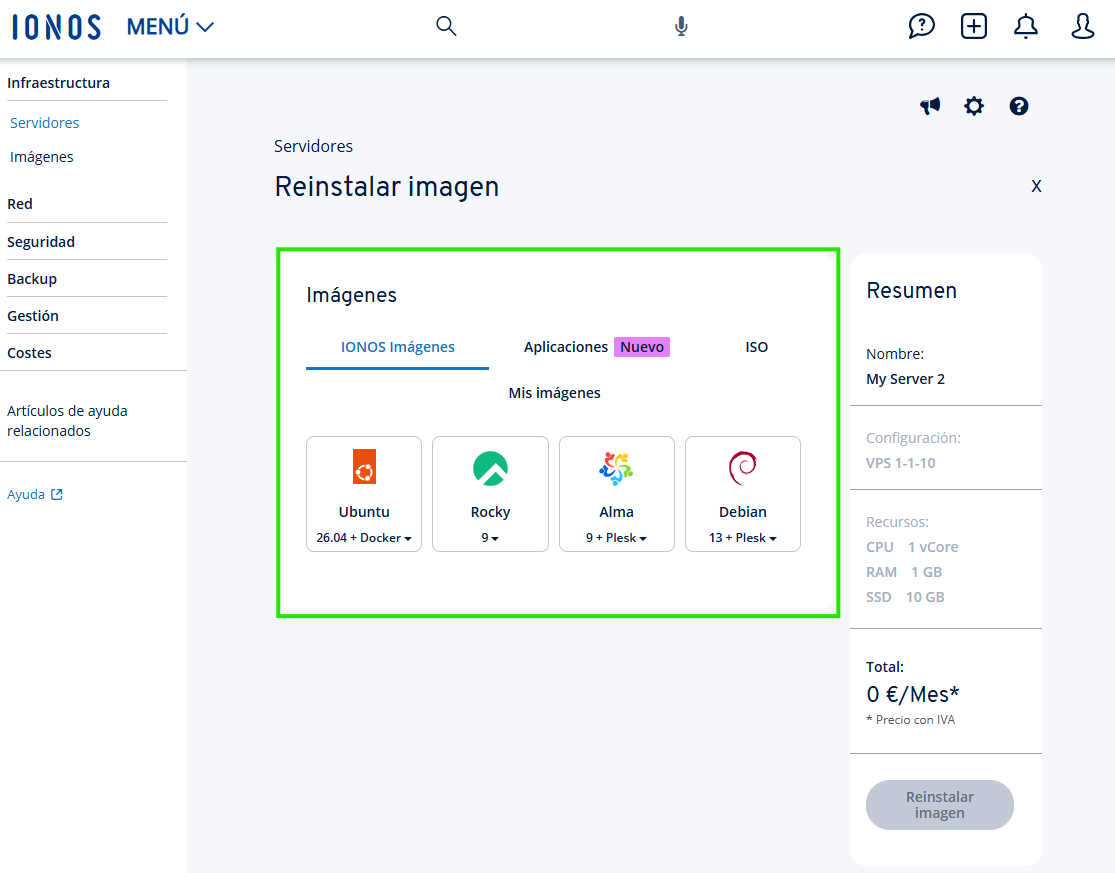Click the 1 vCore CPU value
This screenshot has height=873, width=1115.
pos(933,547)
